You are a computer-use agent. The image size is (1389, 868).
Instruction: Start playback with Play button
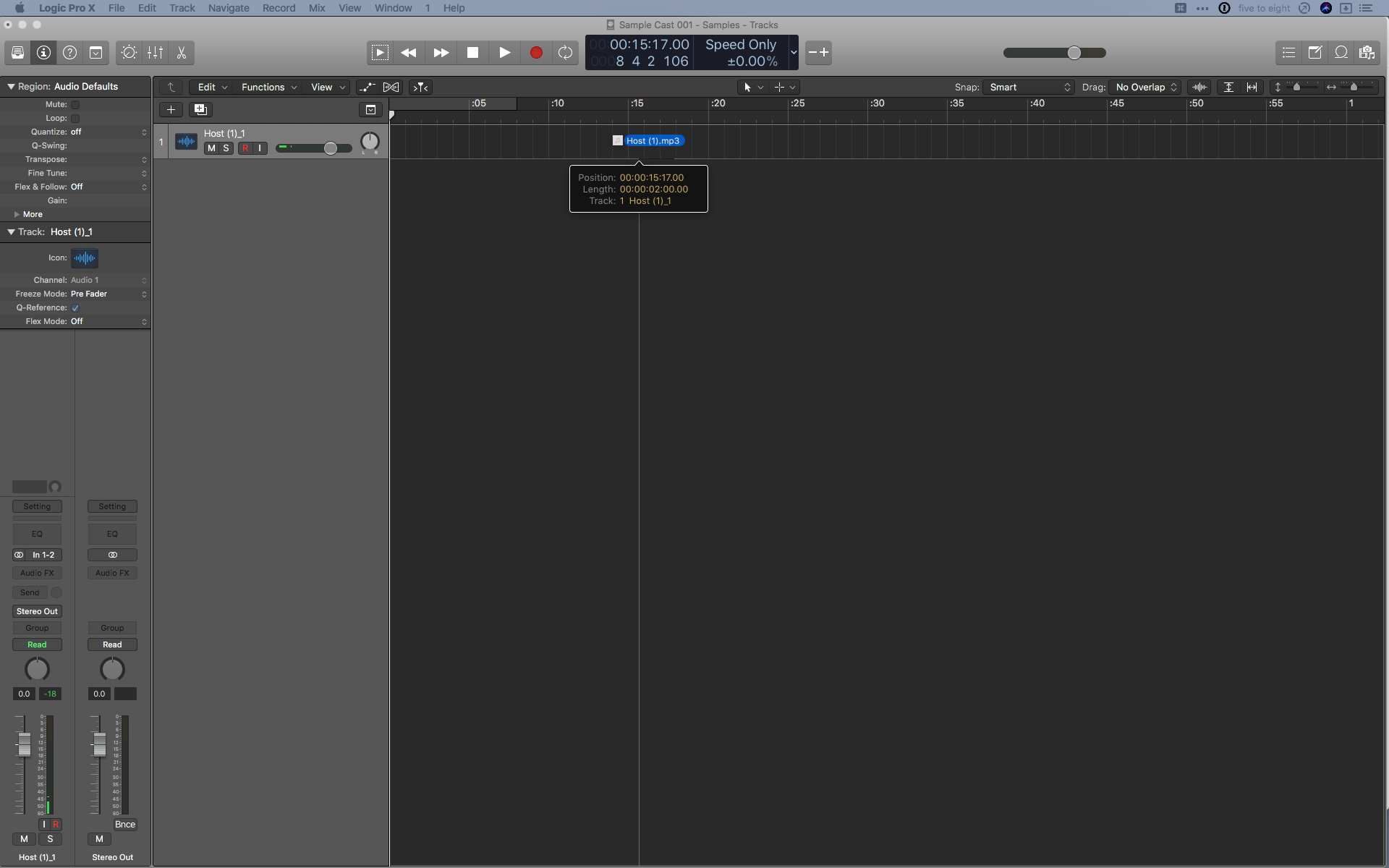coord(504,53)
